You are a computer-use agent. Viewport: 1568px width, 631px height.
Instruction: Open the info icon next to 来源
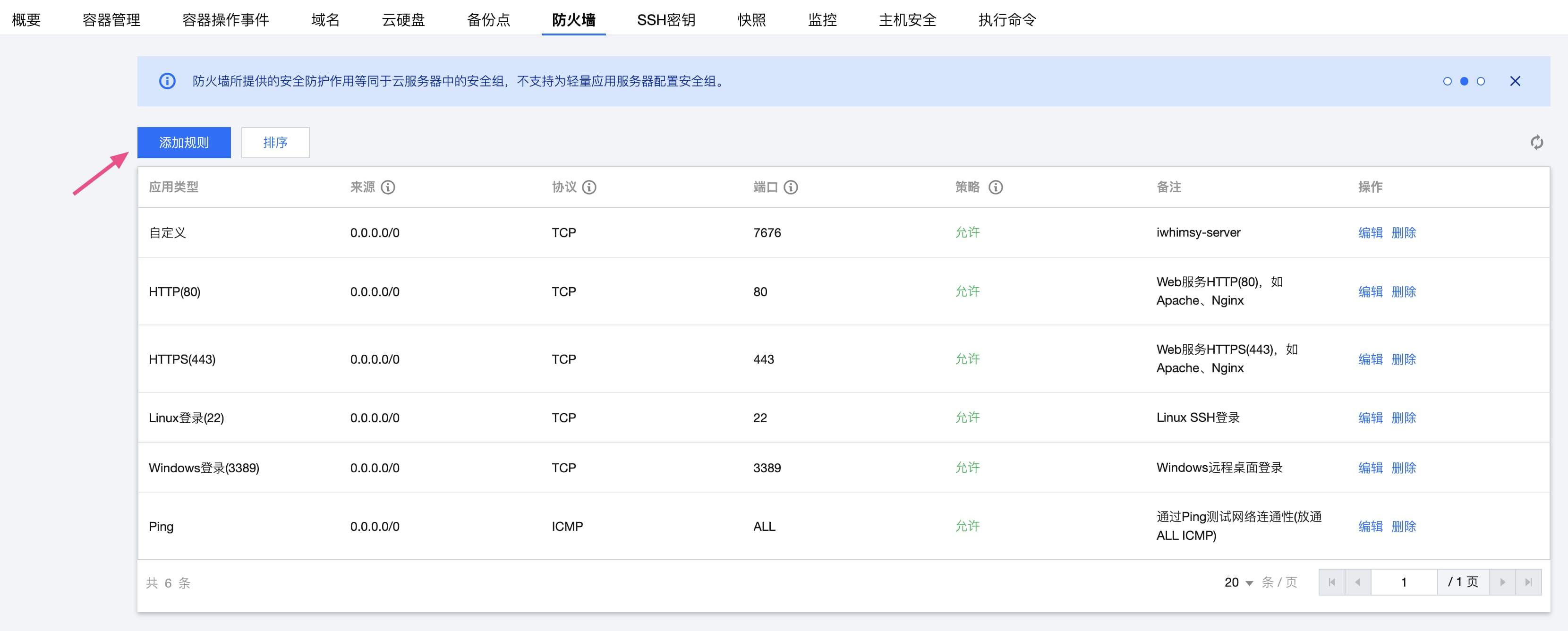click(x=388, y=188)
